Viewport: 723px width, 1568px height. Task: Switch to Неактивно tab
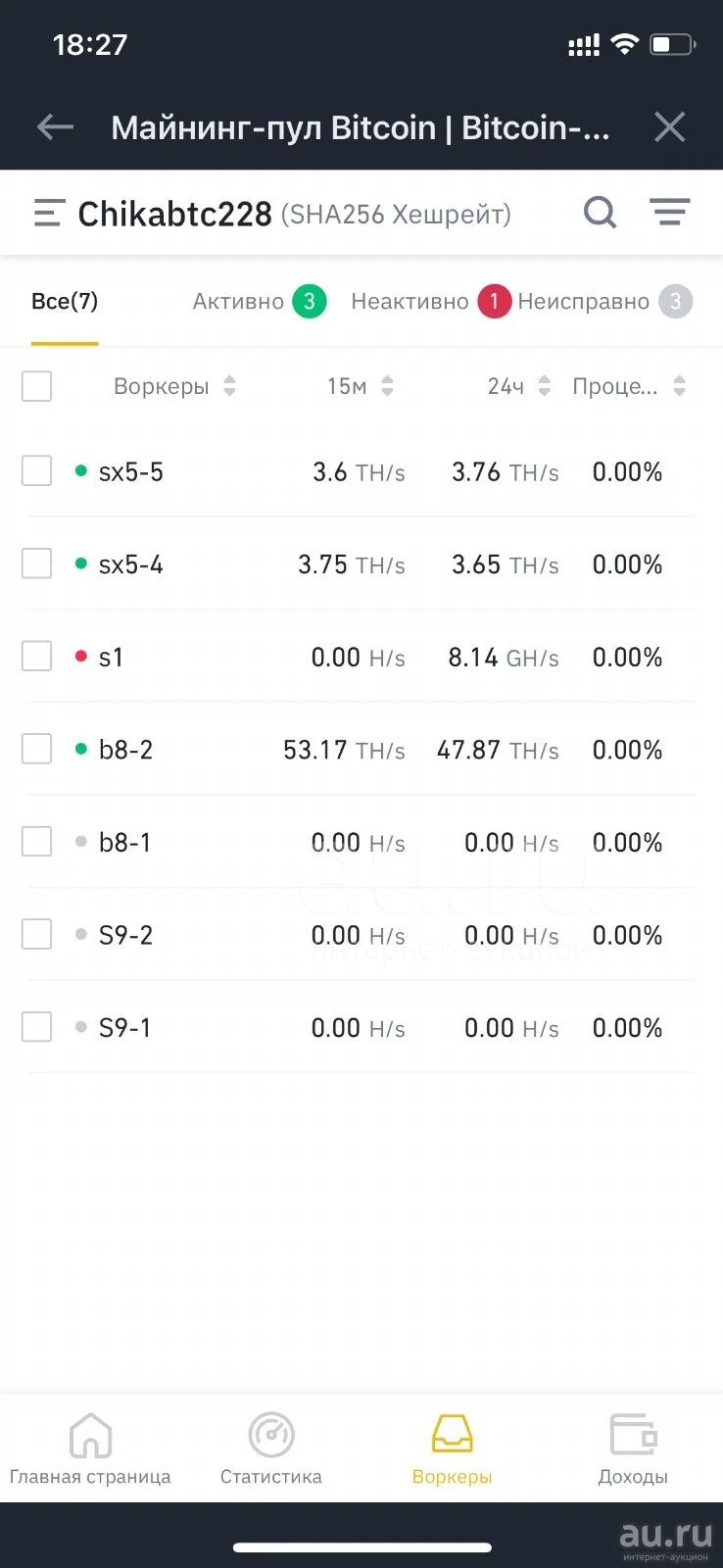point(431,302)
